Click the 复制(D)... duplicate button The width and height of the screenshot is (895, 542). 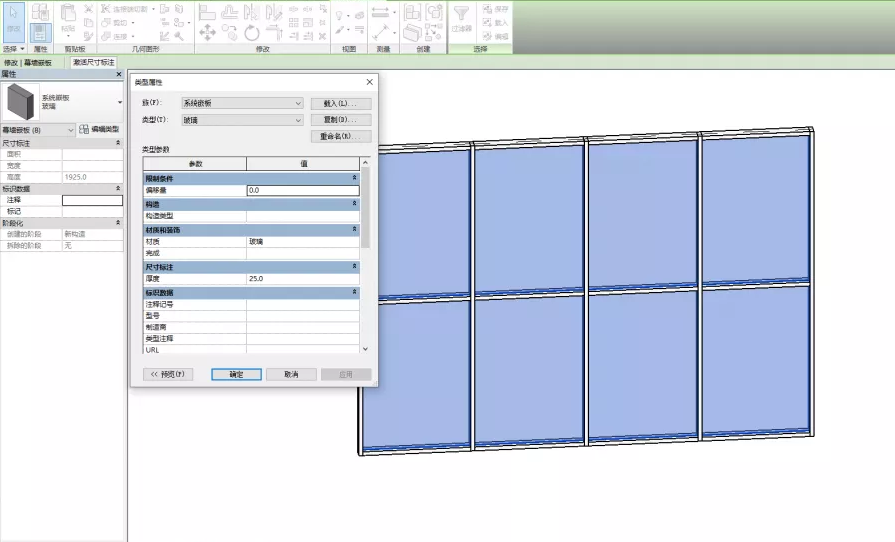pos(341,120)
